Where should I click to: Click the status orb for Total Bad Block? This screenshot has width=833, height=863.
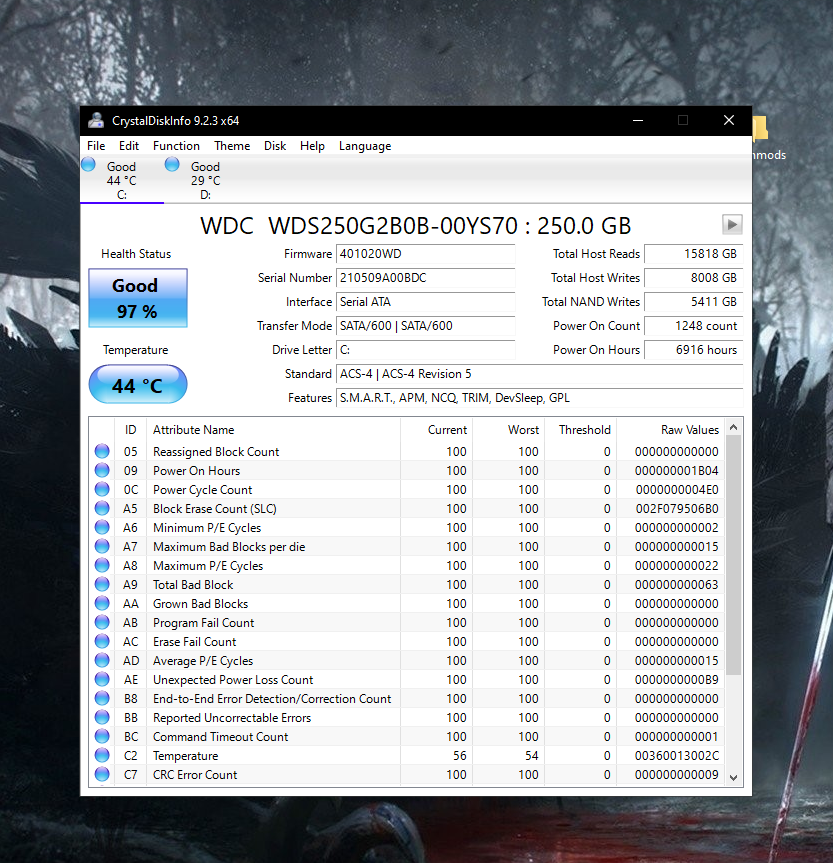[x=102, y=585]
